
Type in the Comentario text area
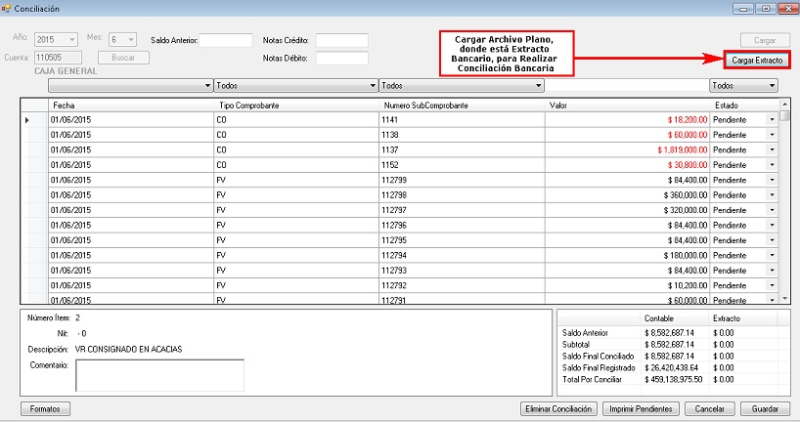160,375
